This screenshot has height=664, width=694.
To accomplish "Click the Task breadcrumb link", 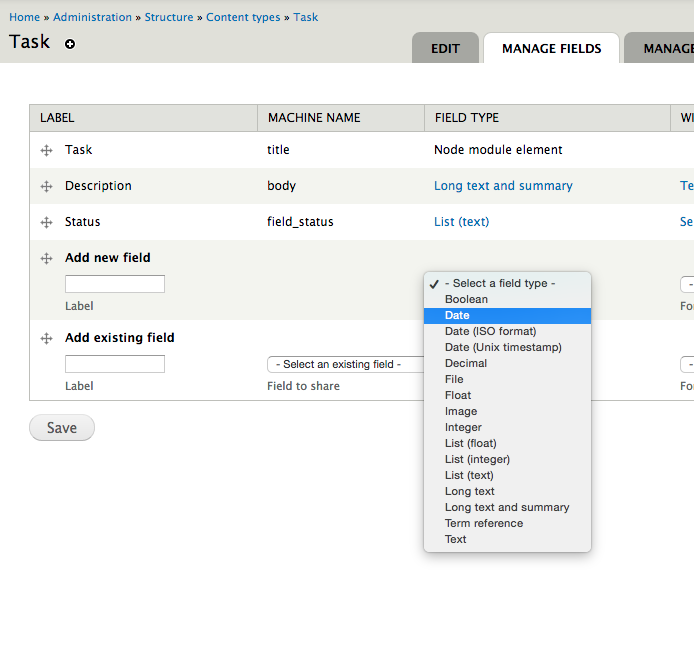I will coord(305,17).
